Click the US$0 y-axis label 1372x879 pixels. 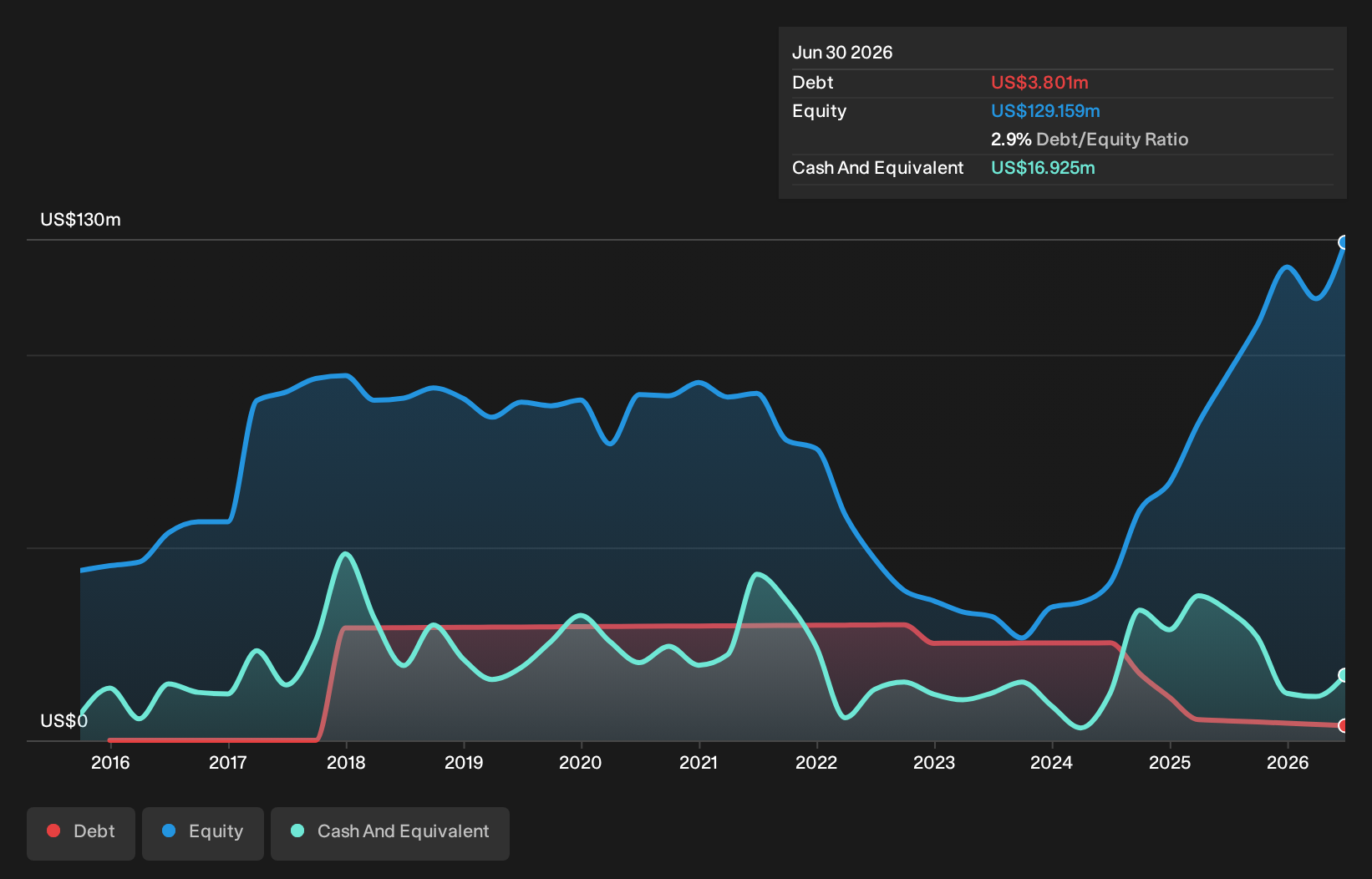pyautogui.click(x=64, y=721)
